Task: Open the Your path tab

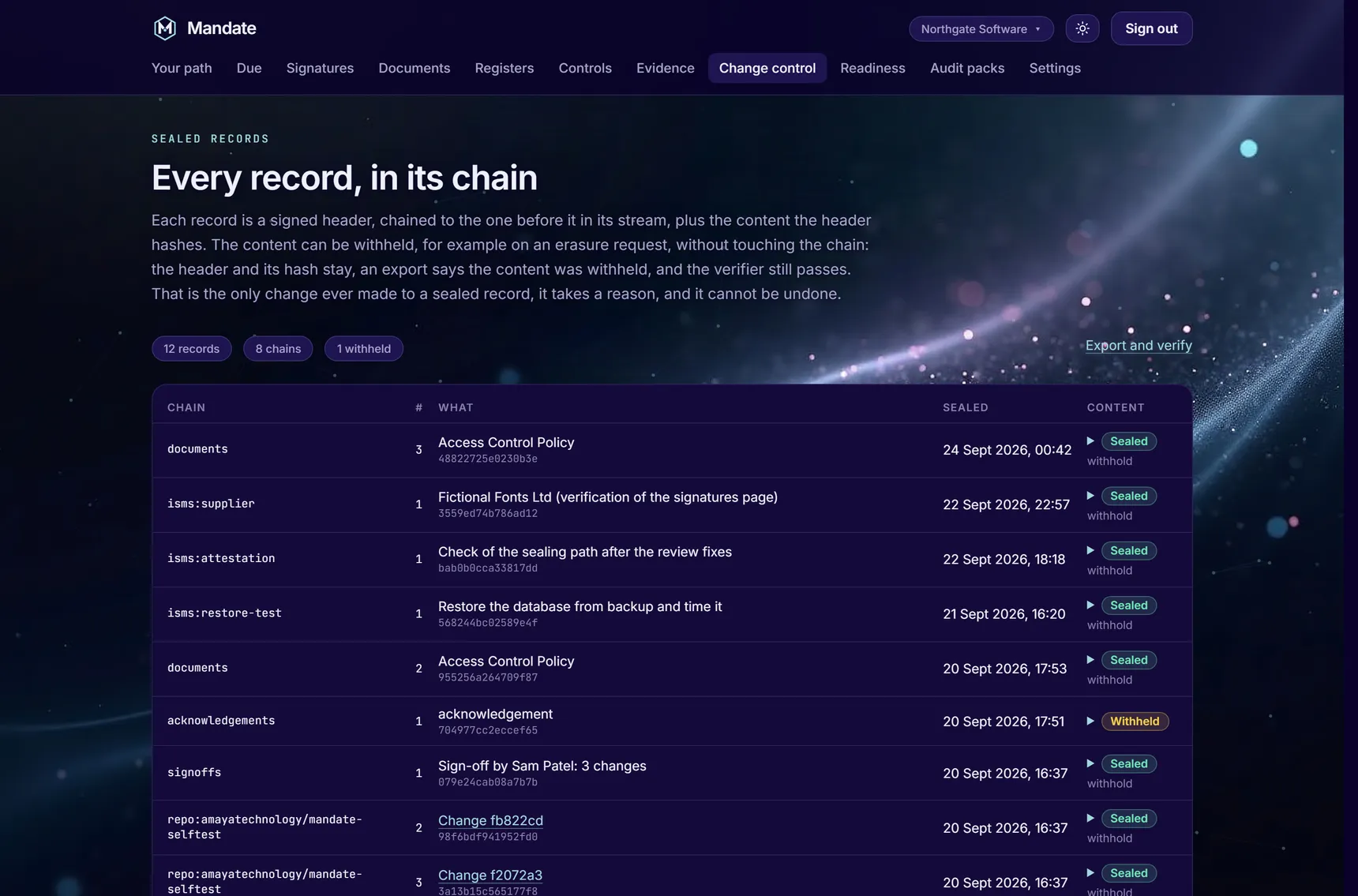Action: coord(182,68)
